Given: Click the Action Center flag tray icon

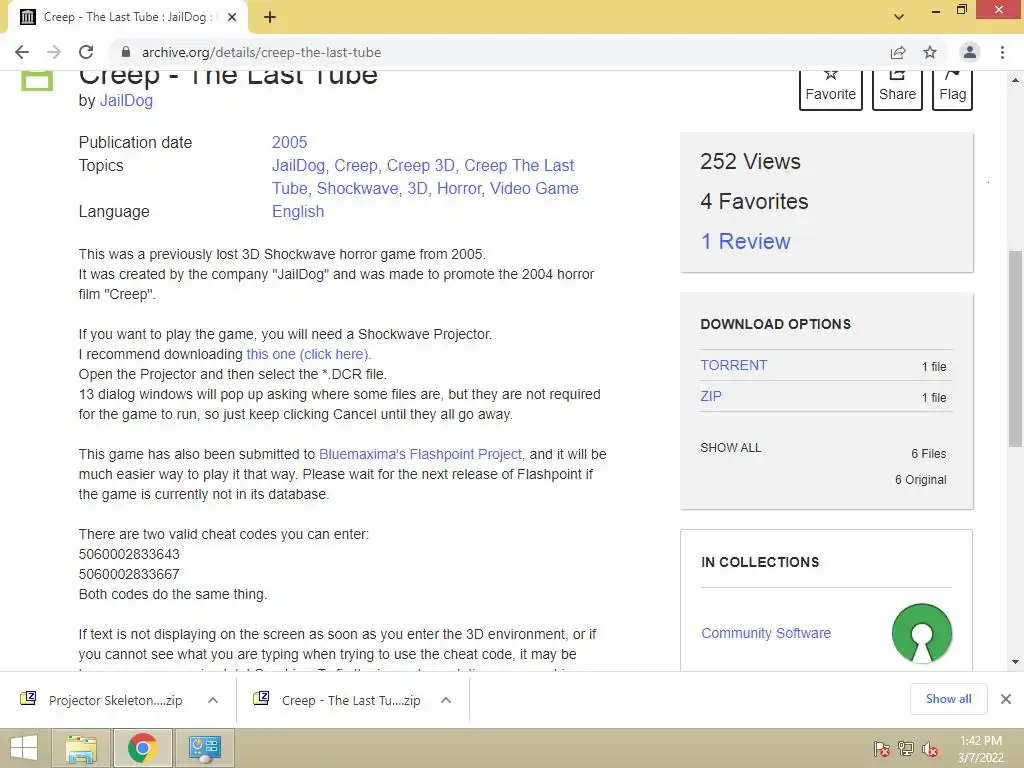Looking at the screenshot, I should [x=881, y=749].
